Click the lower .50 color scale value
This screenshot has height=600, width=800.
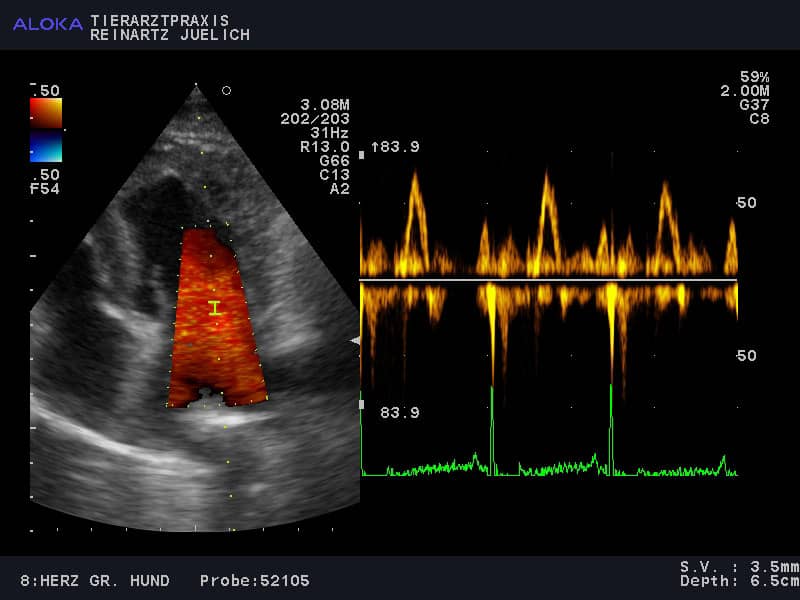(x=45, y=174)
